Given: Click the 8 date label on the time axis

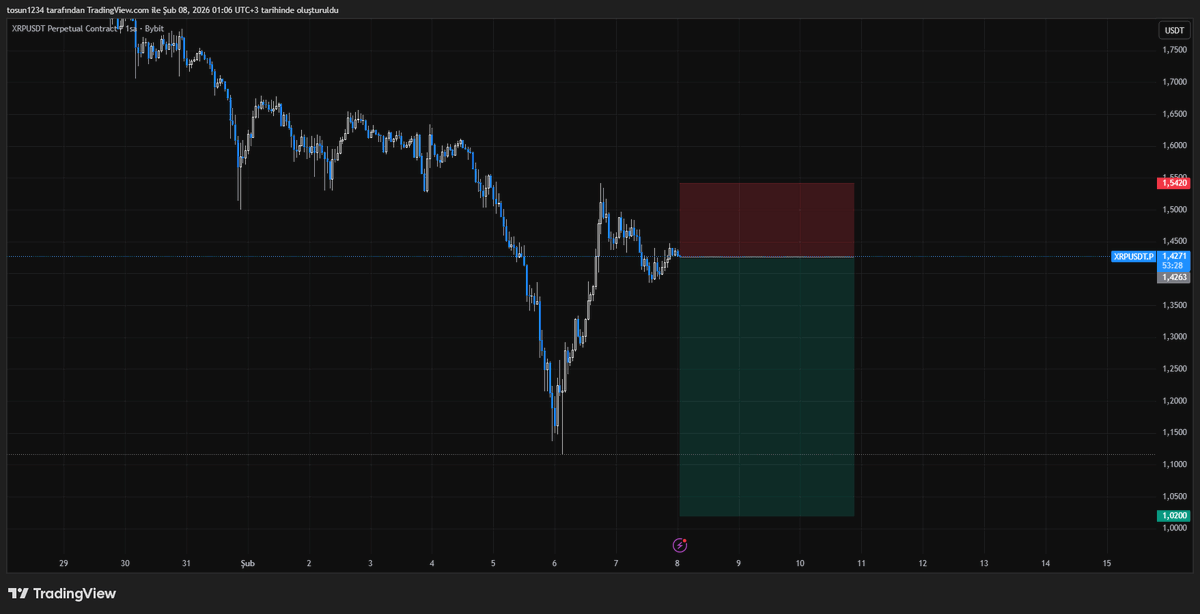Looking at the screenshot, I should click(677, 564).
